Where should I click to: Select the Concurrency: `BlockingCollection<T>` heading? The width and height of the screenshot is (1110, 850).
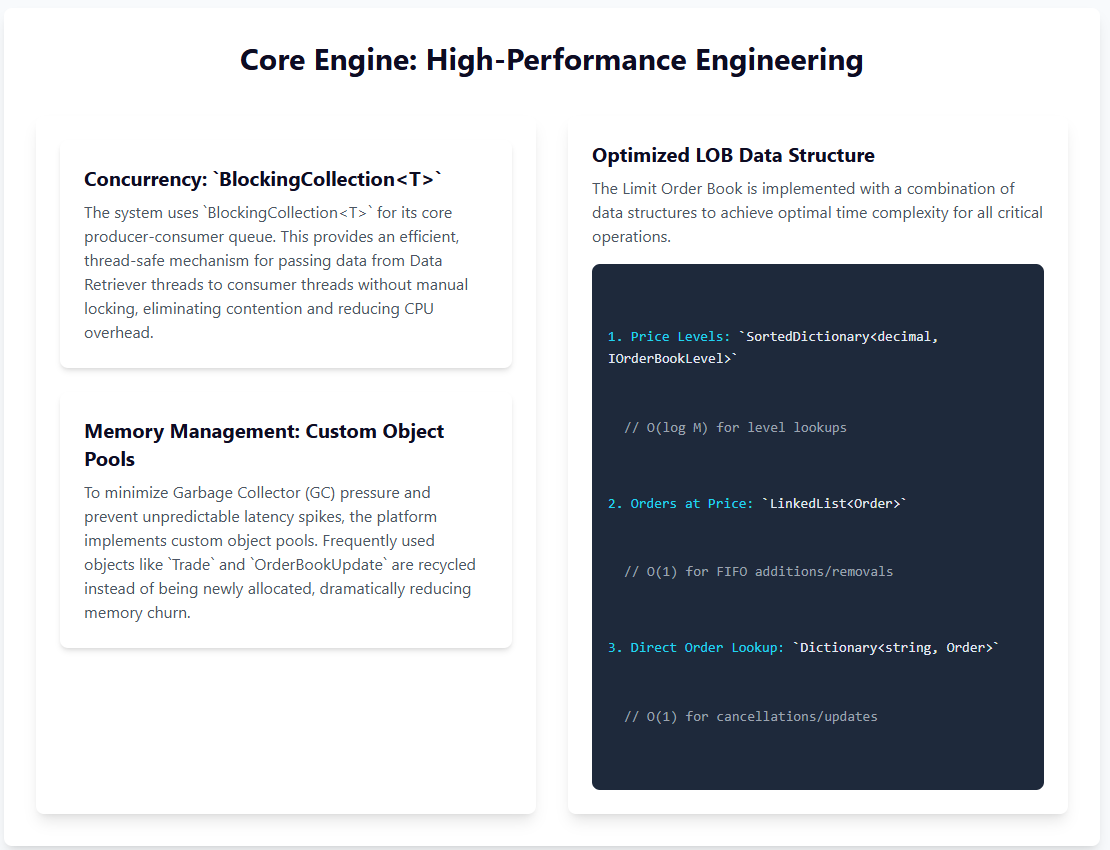263,179
